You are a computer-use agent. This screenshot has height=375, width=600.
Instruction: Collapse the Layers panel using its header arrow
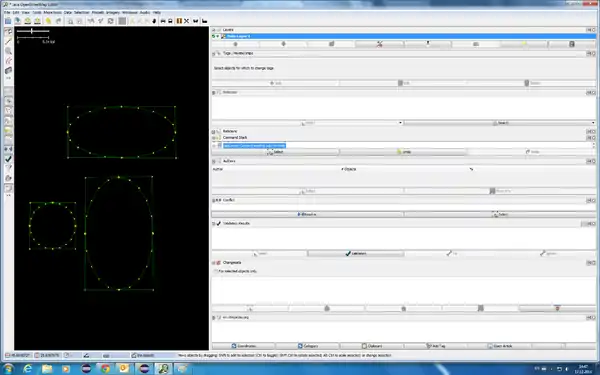(214, 30)
